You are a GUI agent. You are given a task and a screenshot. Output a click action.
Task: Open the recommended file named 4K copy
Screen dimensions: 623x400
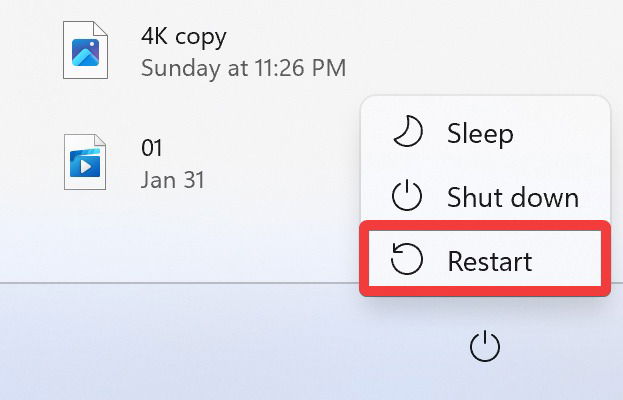tap(184, 37)
